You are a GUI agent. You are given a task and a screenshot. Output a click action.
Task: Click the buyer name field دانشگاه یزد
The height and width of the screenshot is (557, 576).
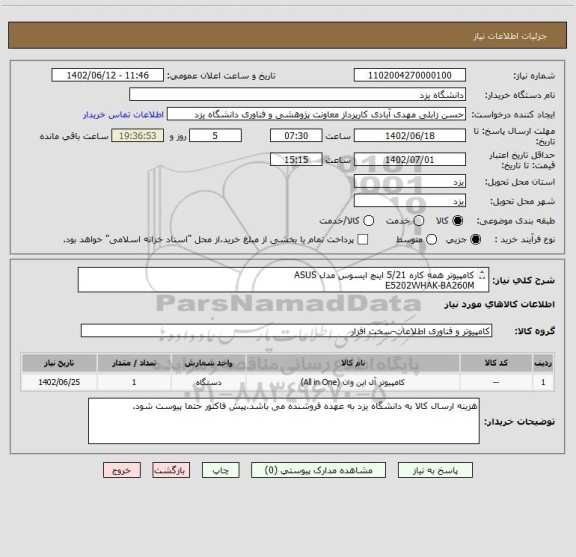pyautogui.click(x=298, y=95)
